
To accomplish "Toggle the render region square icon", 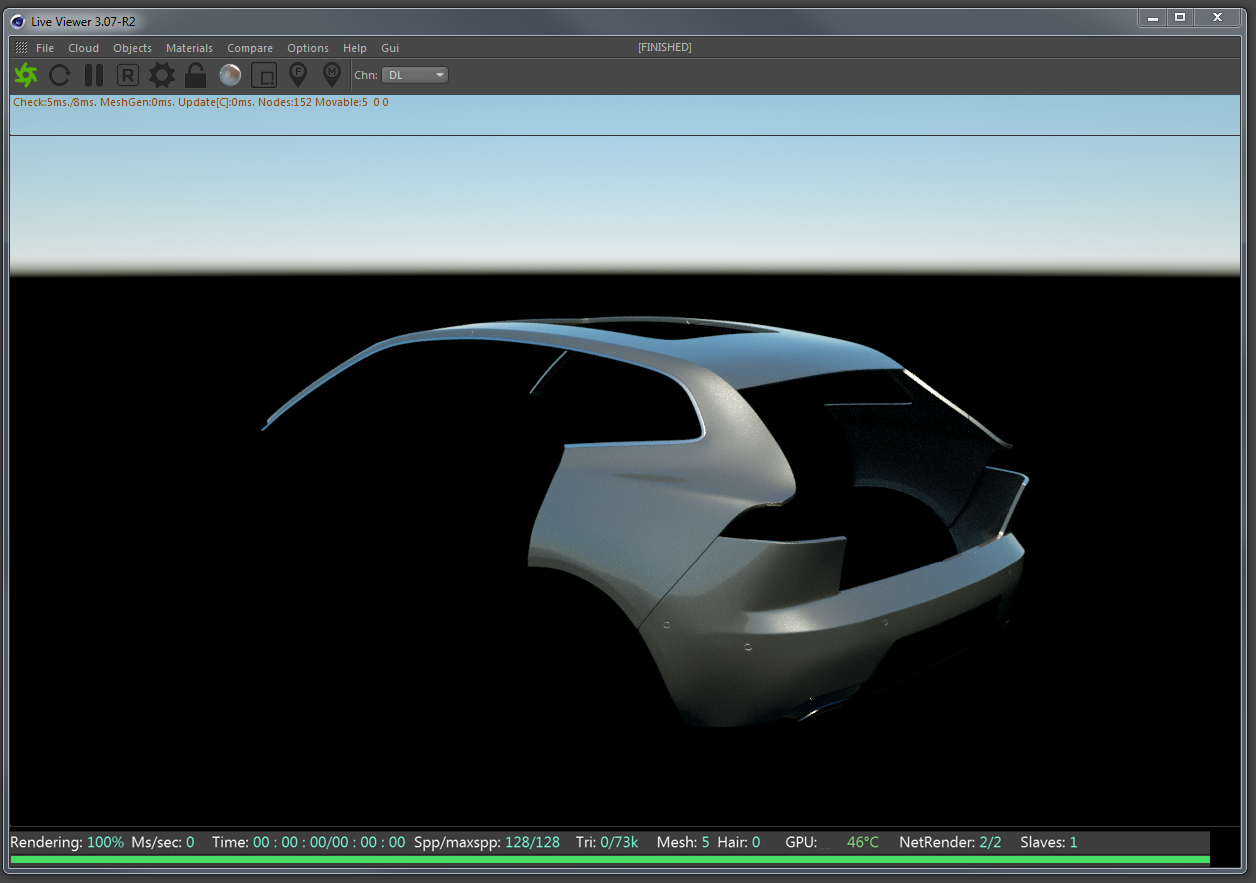I will coord(264,75).
